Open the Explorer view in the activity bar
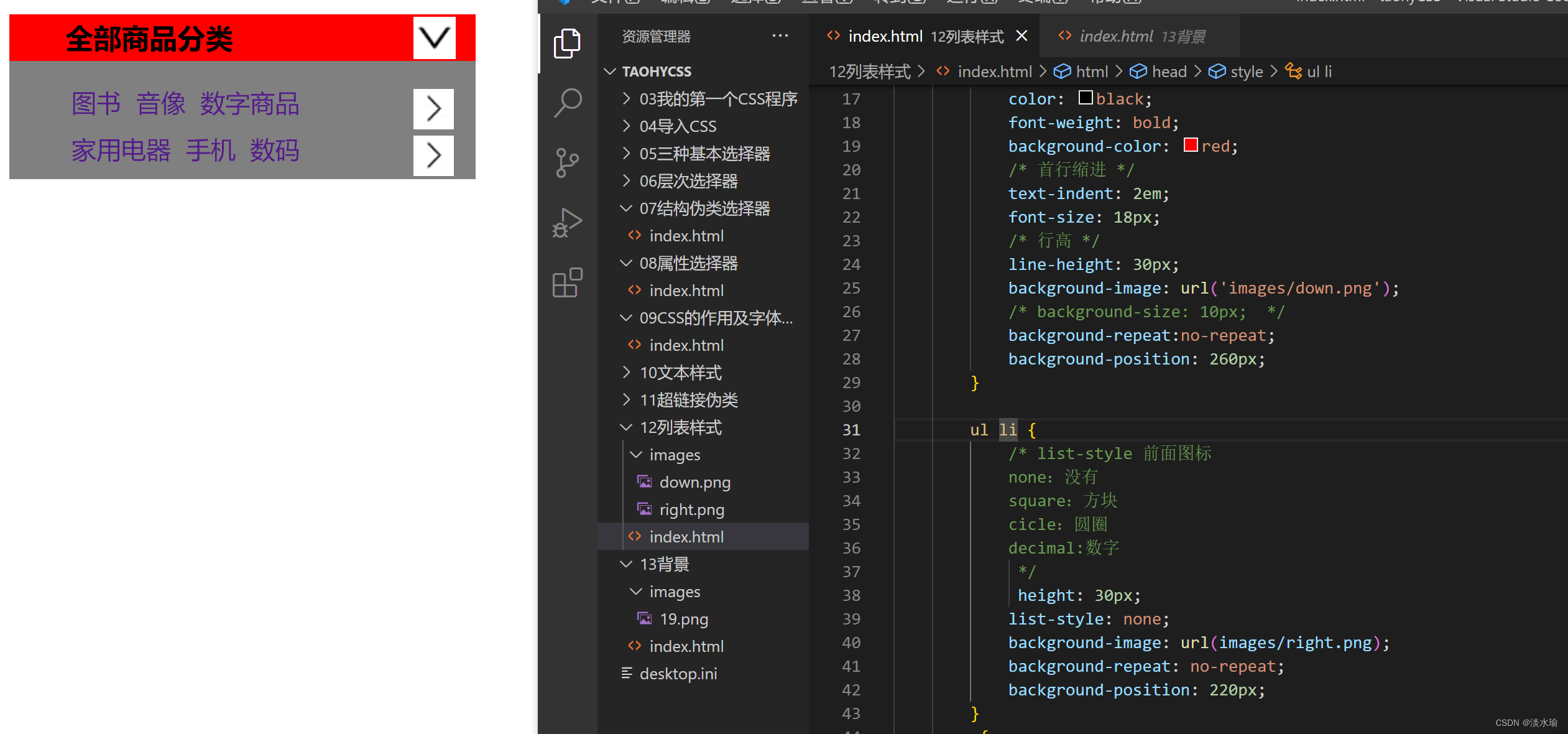This screenshot has width=1568, height=734. click(567, 44)
